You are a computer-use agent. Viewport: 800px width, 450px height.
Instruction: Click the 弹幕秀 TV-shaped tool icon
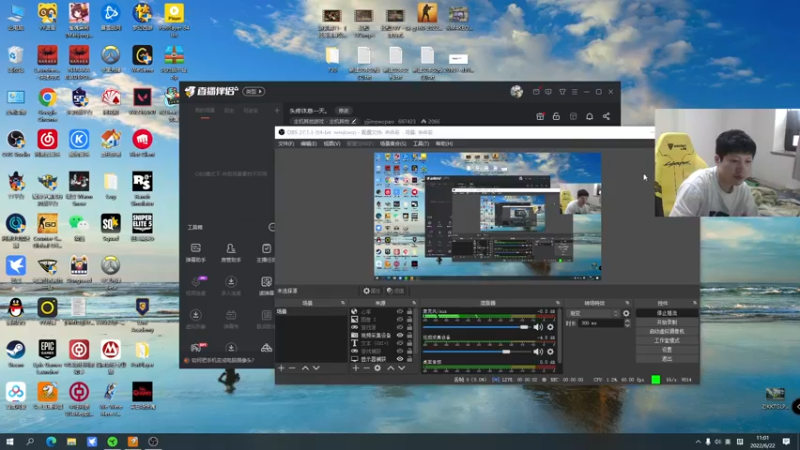tap(231, 315)
